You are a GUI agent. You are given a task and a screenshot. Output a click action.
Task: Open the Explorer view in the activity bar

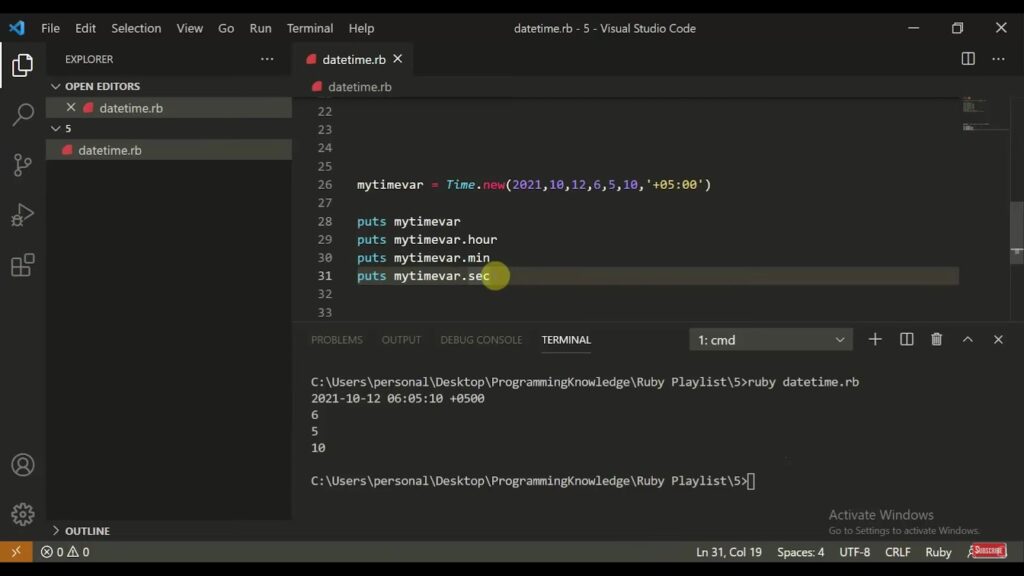pos(22,65)
